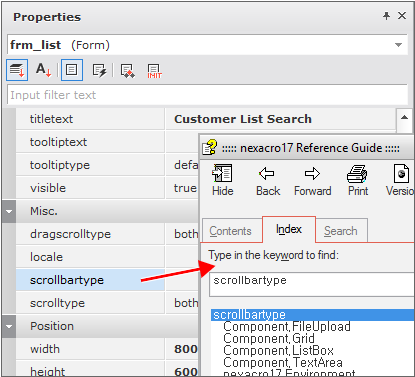
Task: Toggle categorized sort view icon
Action: click(17, 70)
